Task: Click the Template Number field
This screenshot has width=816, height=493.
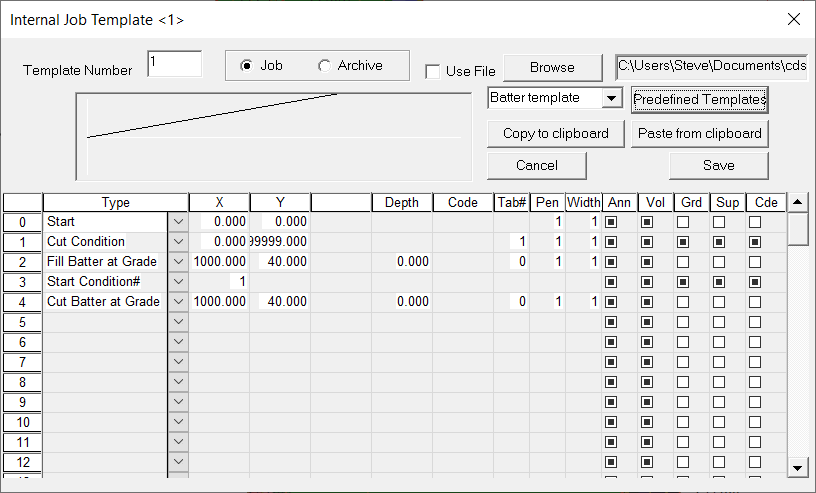Action: (x=174, y=64)
